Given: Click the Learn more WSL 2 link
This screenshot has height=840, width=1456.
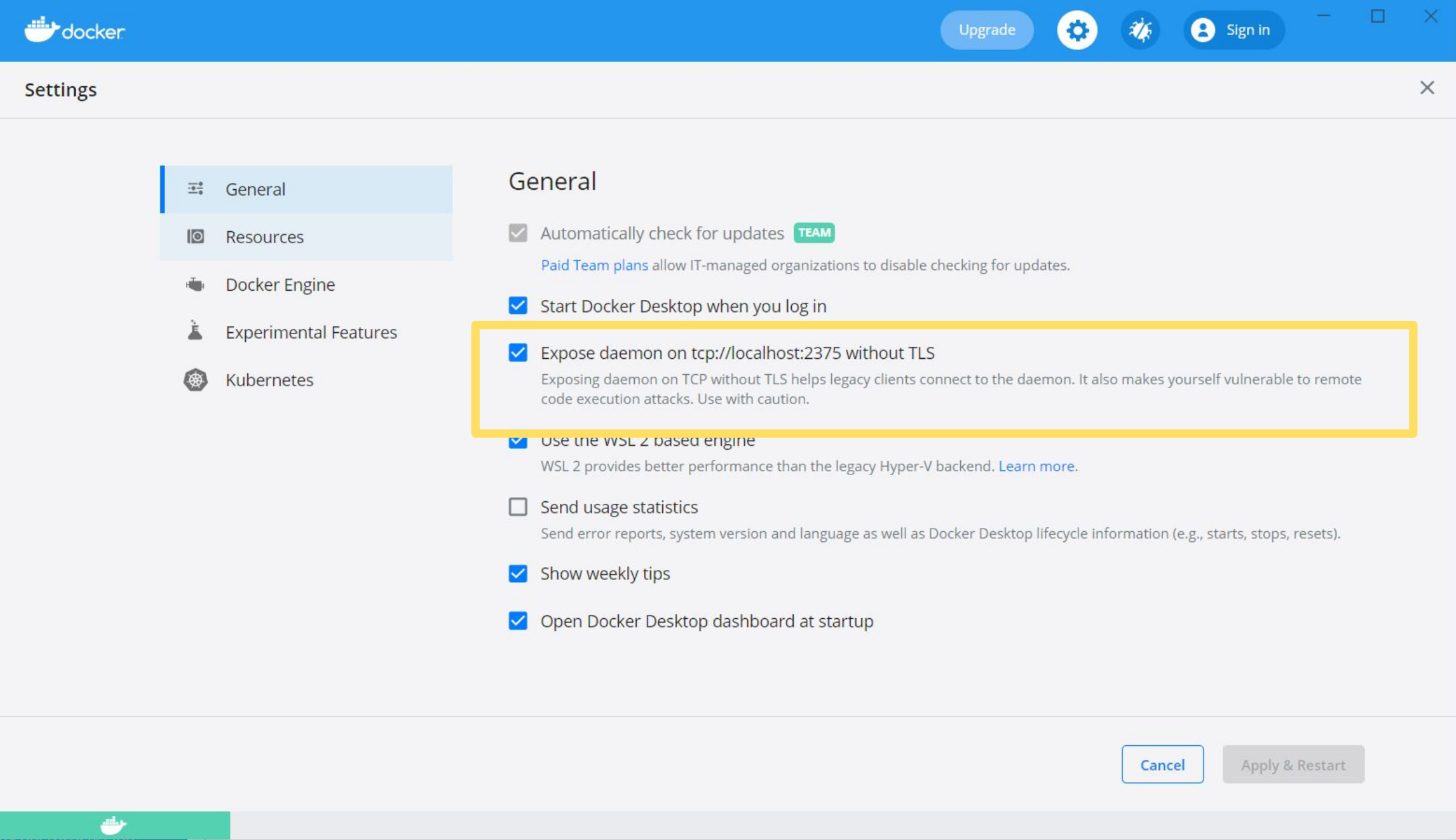Looking at the screenshot, I should 1036,466.
